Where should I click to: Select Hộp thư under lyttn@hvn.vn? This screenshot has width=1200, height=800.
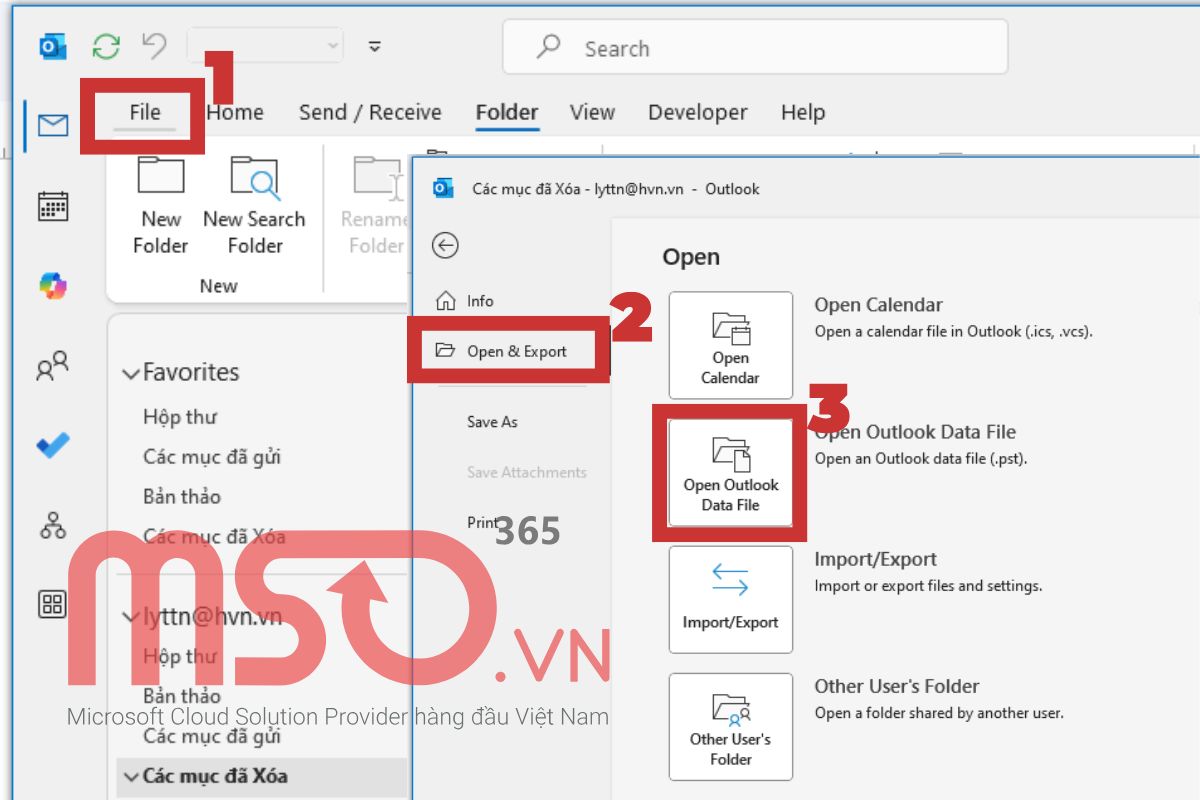(x=180, y=657)
